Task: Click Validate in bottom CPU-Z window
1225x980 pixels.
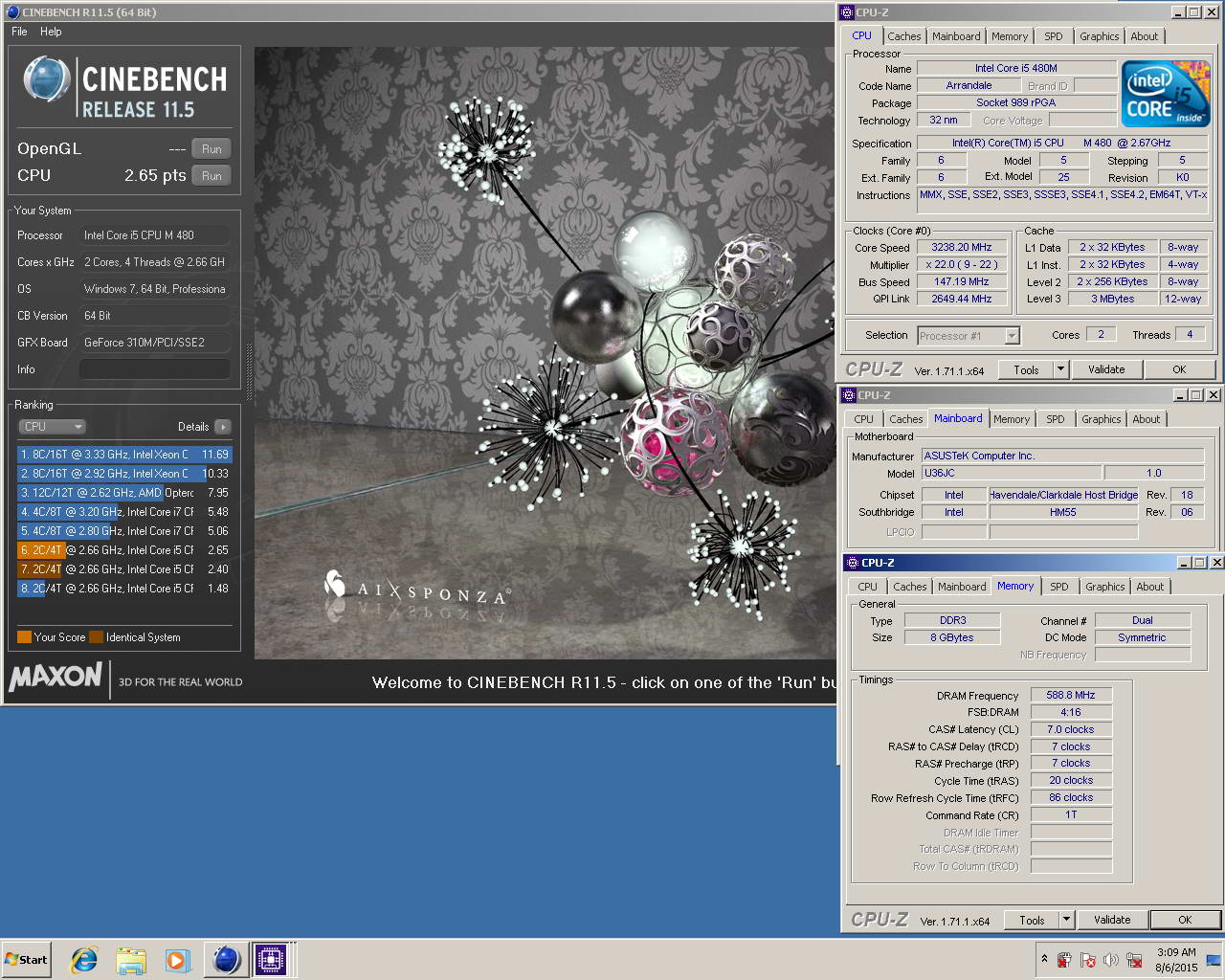Action: (x=1112, y=921)
